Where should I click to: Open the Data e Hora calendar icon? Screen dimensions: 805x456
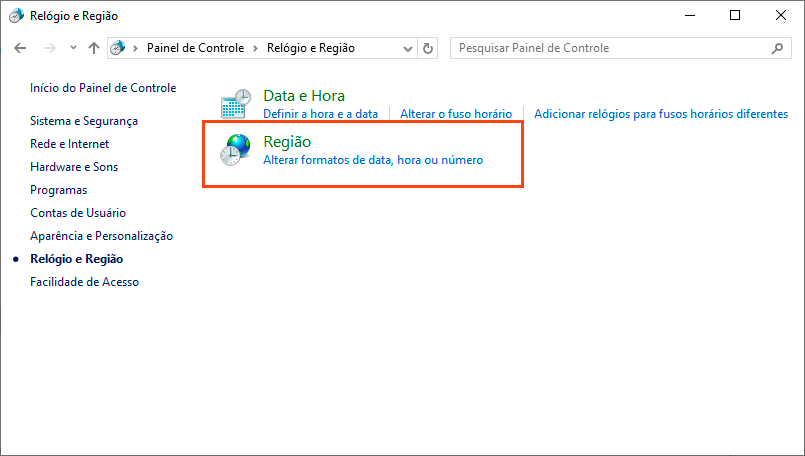(236, 104)
